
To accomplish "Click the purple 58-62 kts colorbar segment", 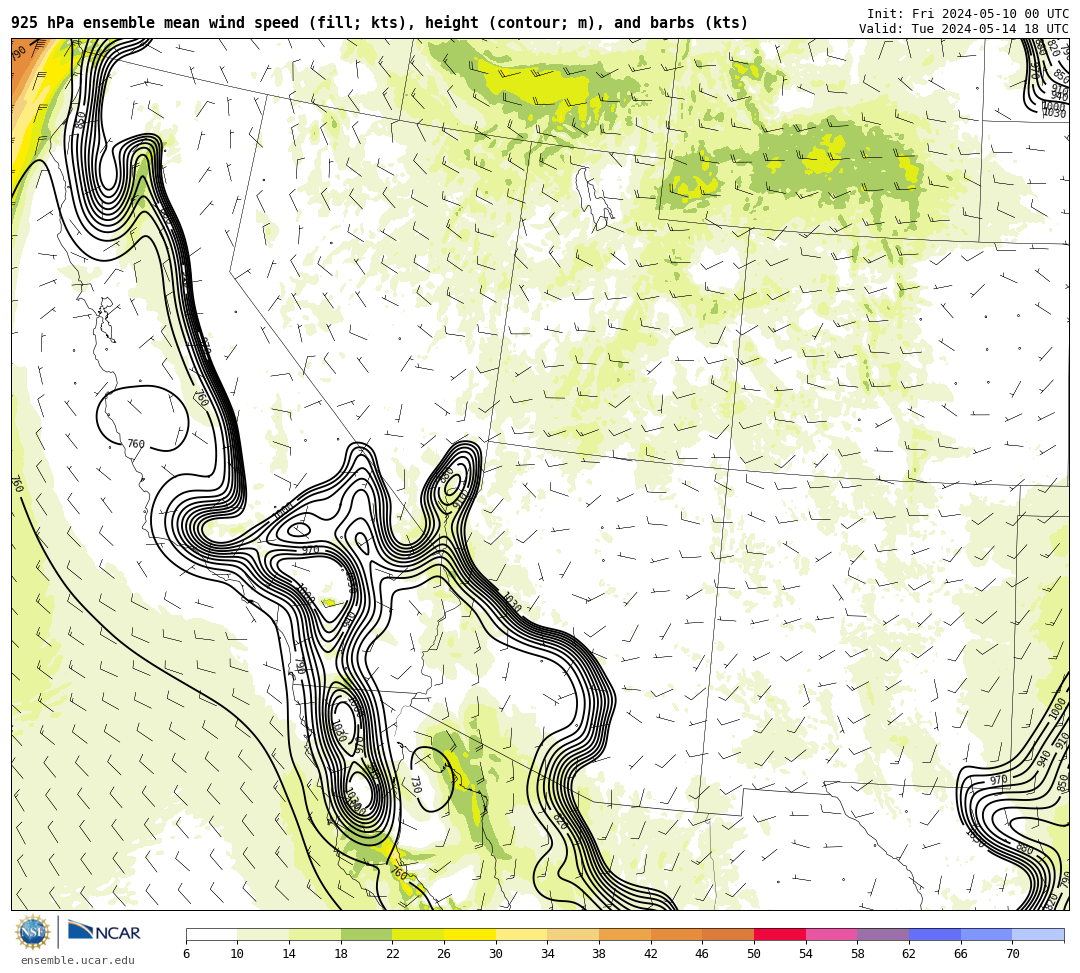I will coord(883,934).
